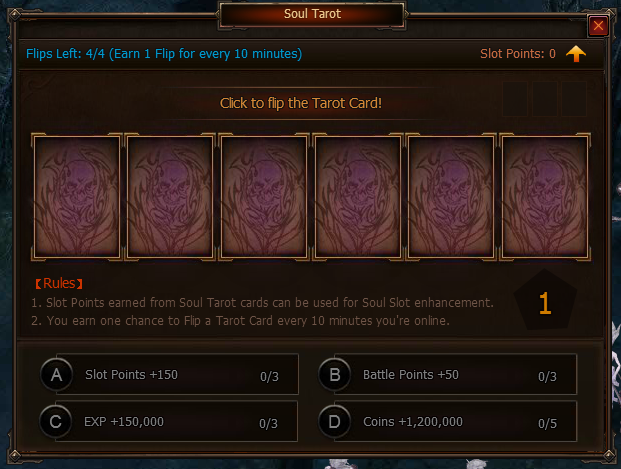Flip the third tarot card
This screenshot has height=469, width=621.
(264, 197)
